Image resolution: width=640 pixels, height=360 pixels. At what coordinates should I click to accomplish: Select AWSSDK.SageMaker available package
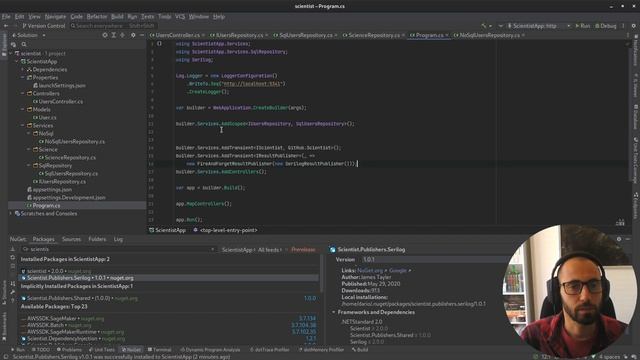click(x=169, y=318)
